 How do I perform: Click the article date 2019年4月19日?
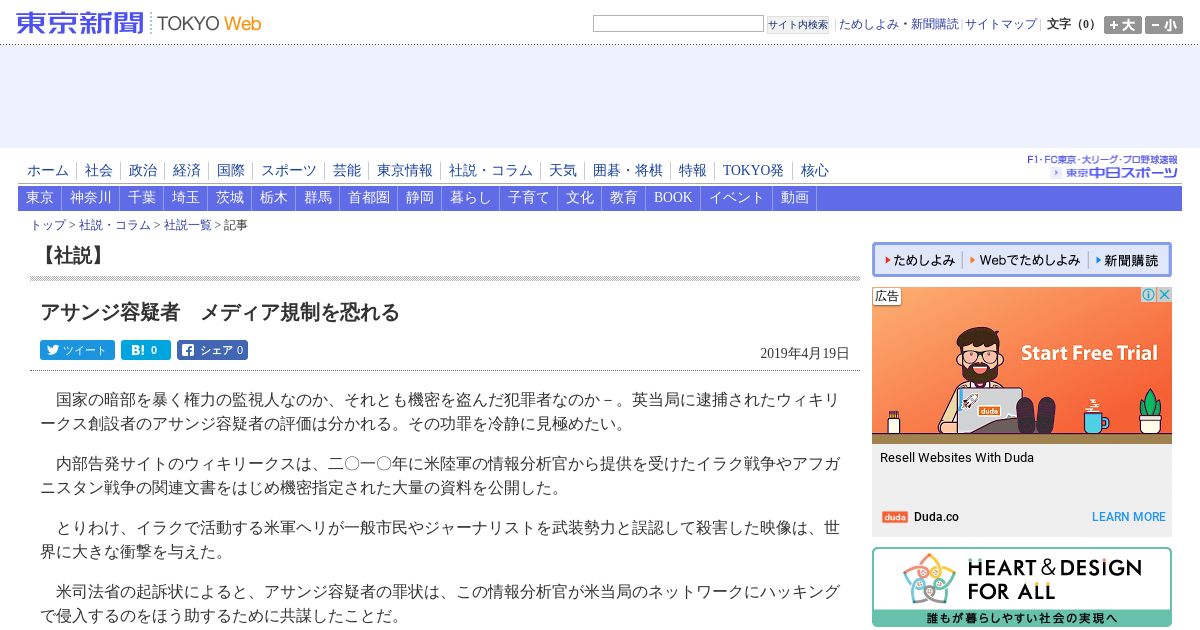(x=805, y=353)
